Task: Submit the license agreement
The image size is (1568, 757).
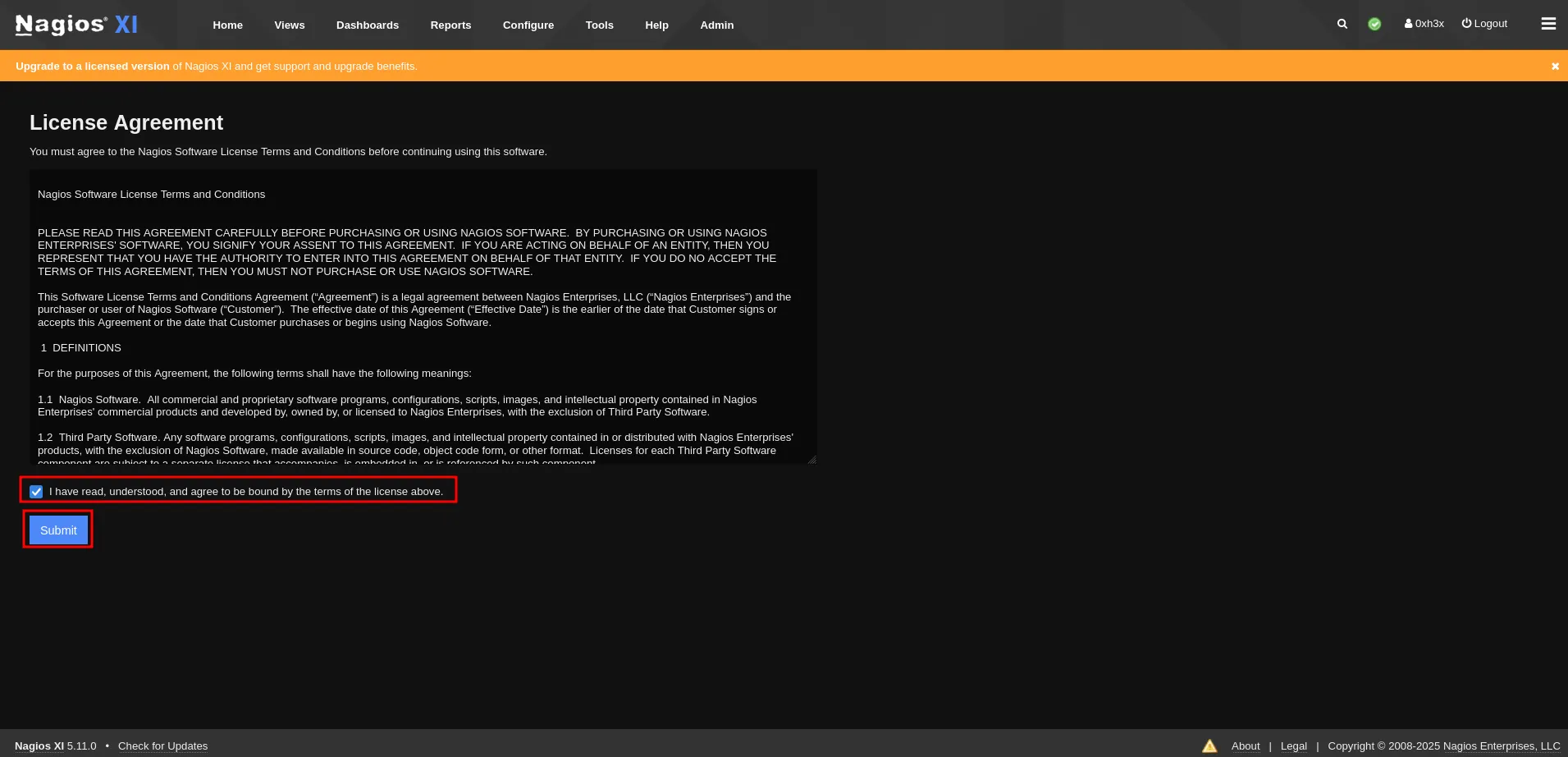Action: [x=58, y=530]
